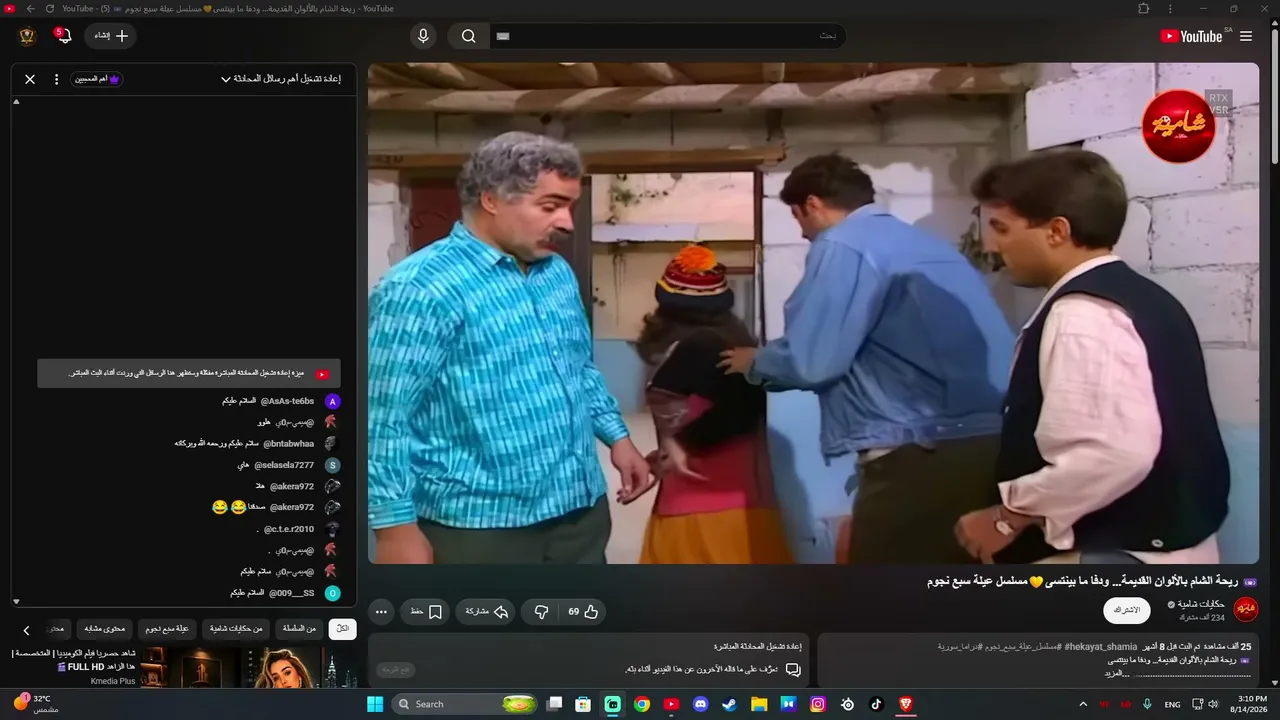The width and height of the screenshot is (1280, 720).
Task: Open the حكايات شامية channel avatar
Action: tap(1246, 610)
